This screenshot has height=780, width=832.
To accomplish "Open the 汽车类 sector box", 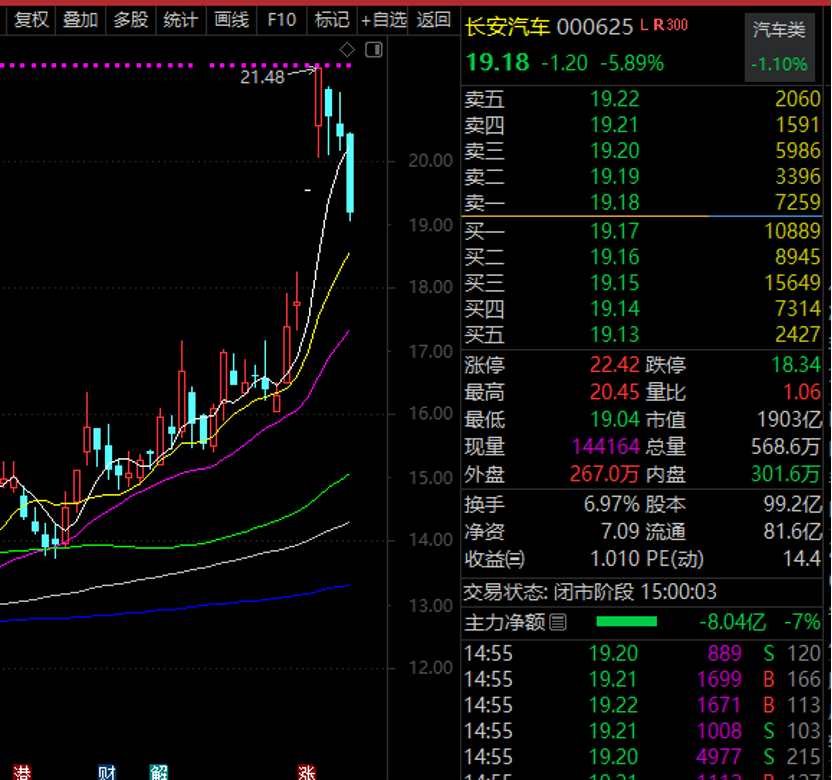I will 779,48.
